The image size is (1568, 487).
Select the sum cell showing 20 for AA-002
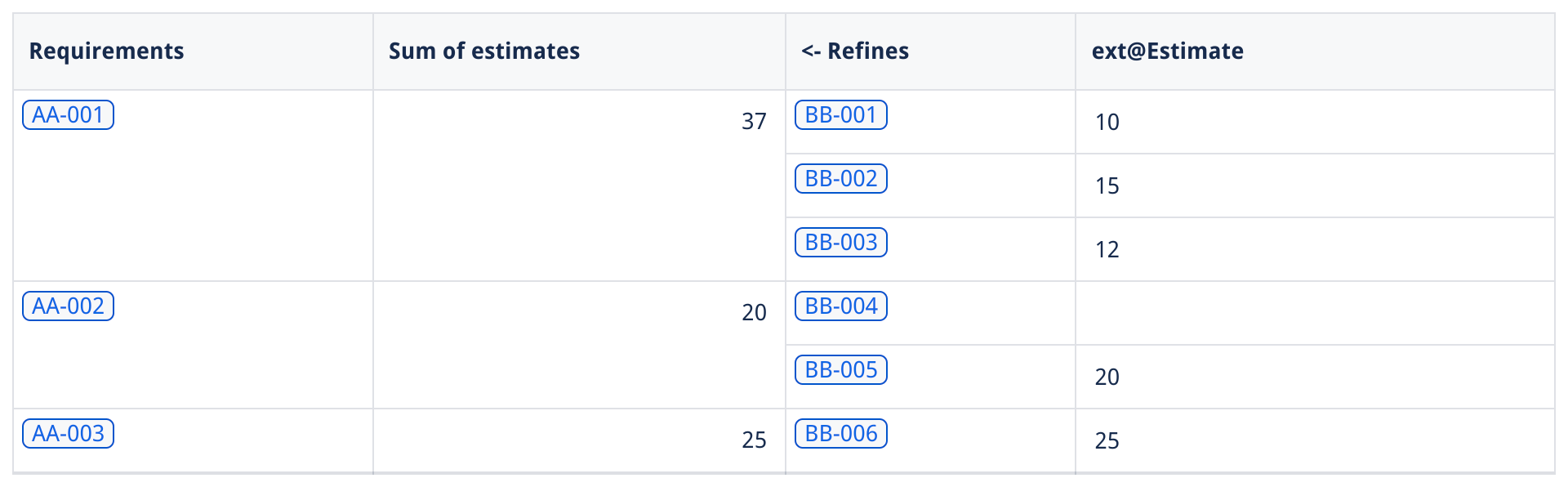click(x=753, y=313)
